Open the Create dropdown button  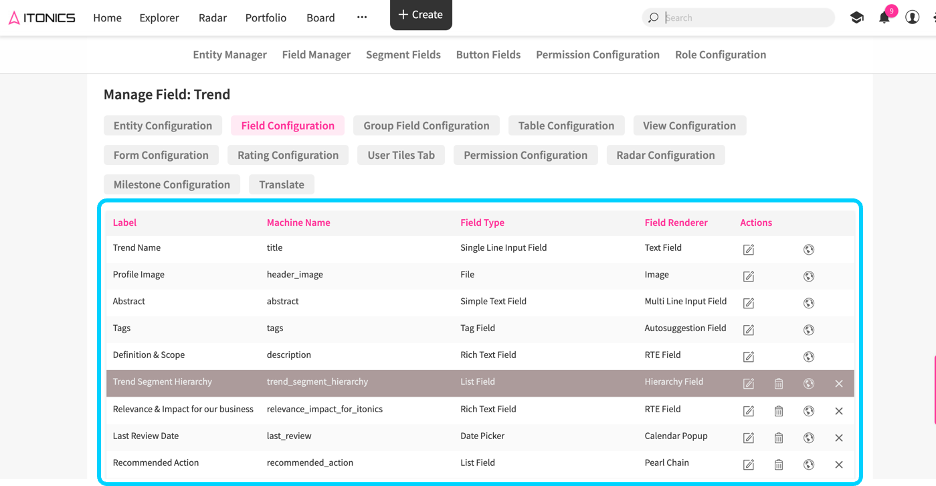click(420, 15)
